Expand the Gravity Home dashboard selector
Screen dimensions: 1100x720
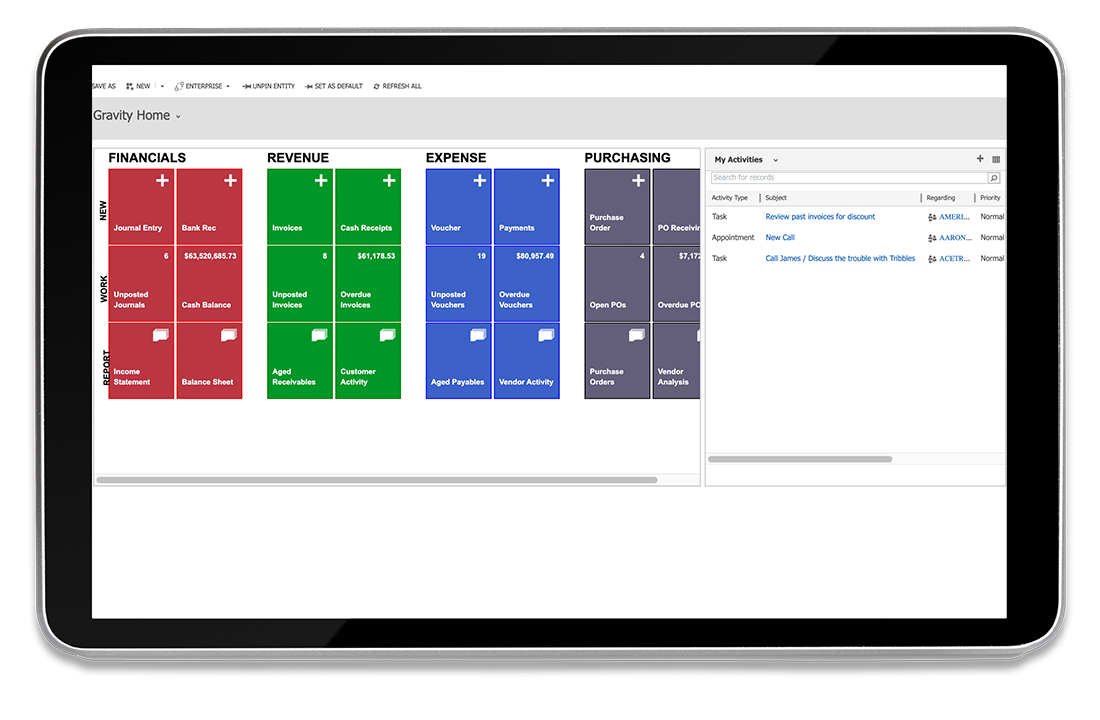tap(178, 116)
